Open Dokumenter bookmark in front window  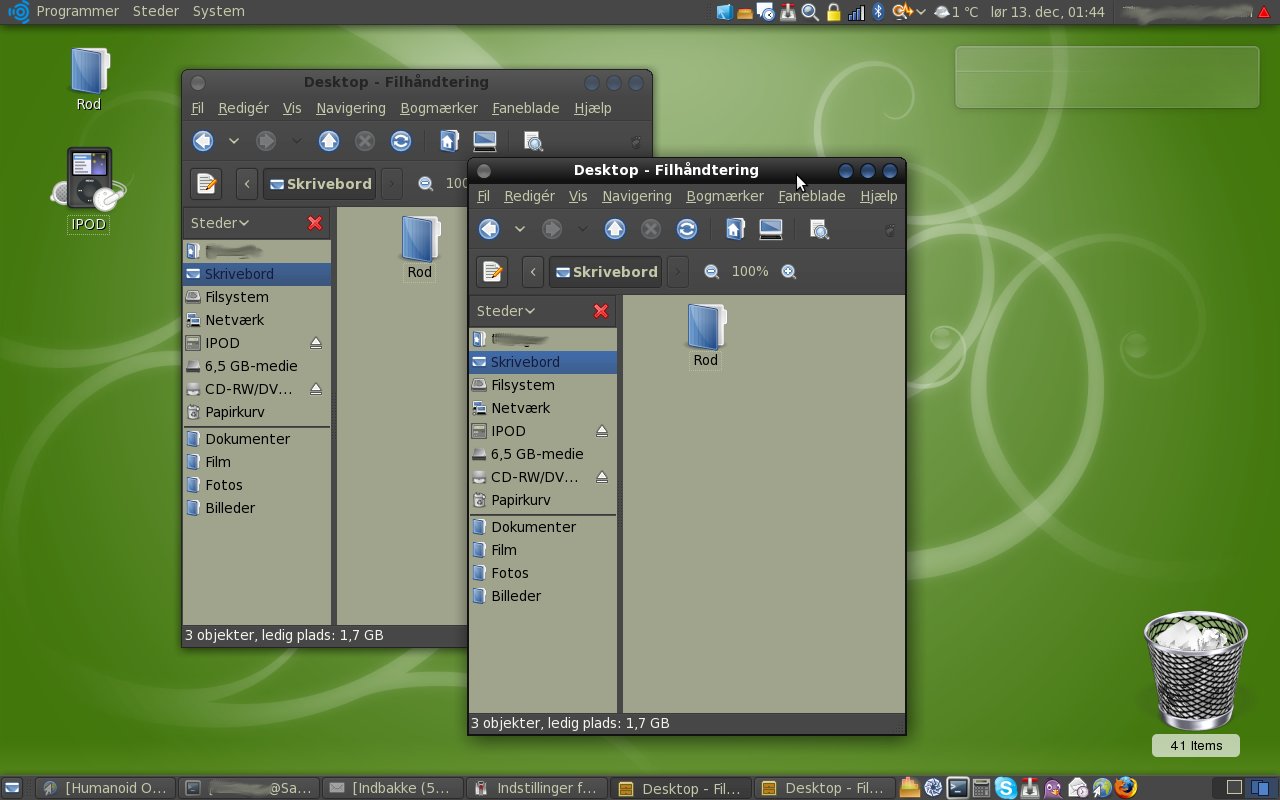coord(543,527)
